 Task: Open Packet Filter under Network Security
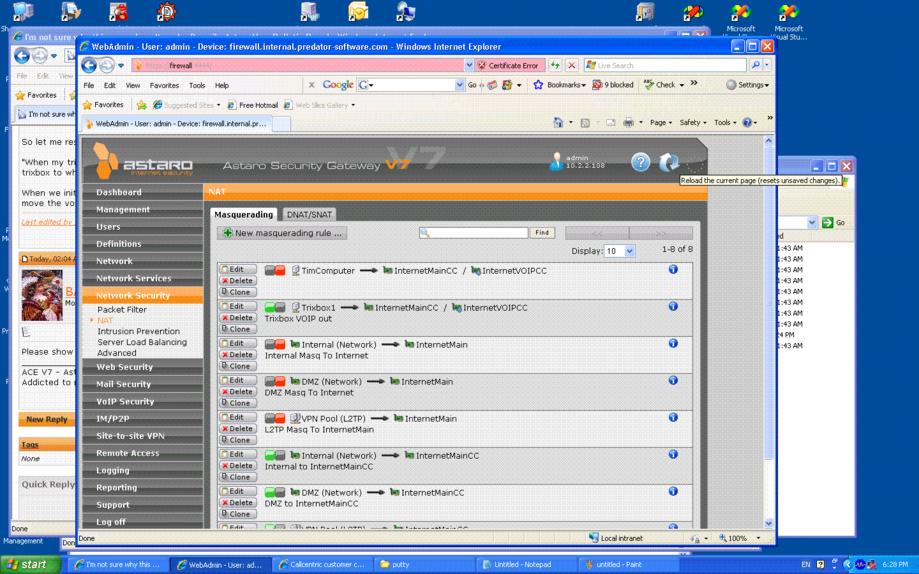pyautogui.click(x=122, y=310)
